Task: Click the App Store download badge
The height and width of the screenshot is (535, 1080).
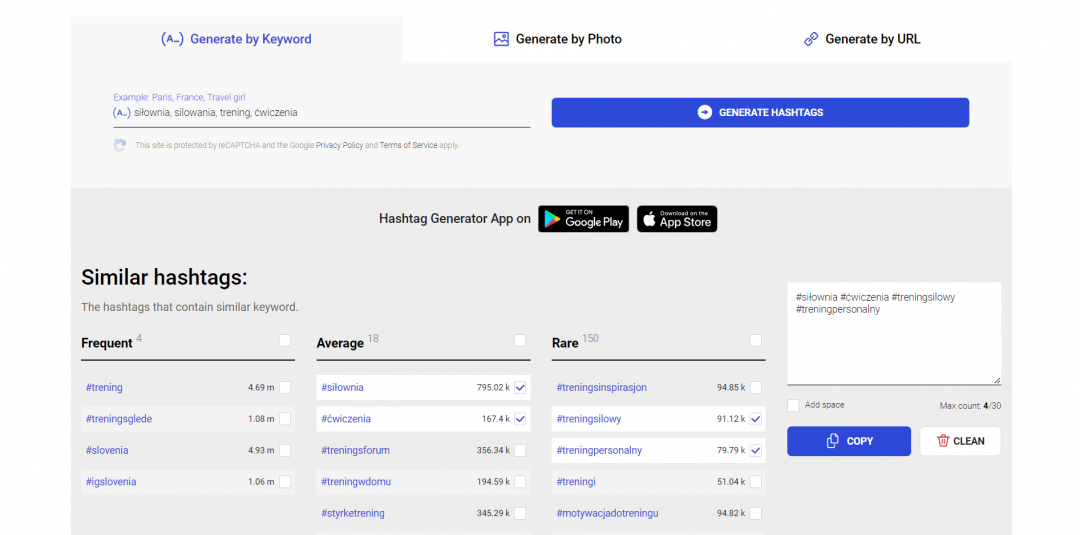Action: tap(677, 219)
